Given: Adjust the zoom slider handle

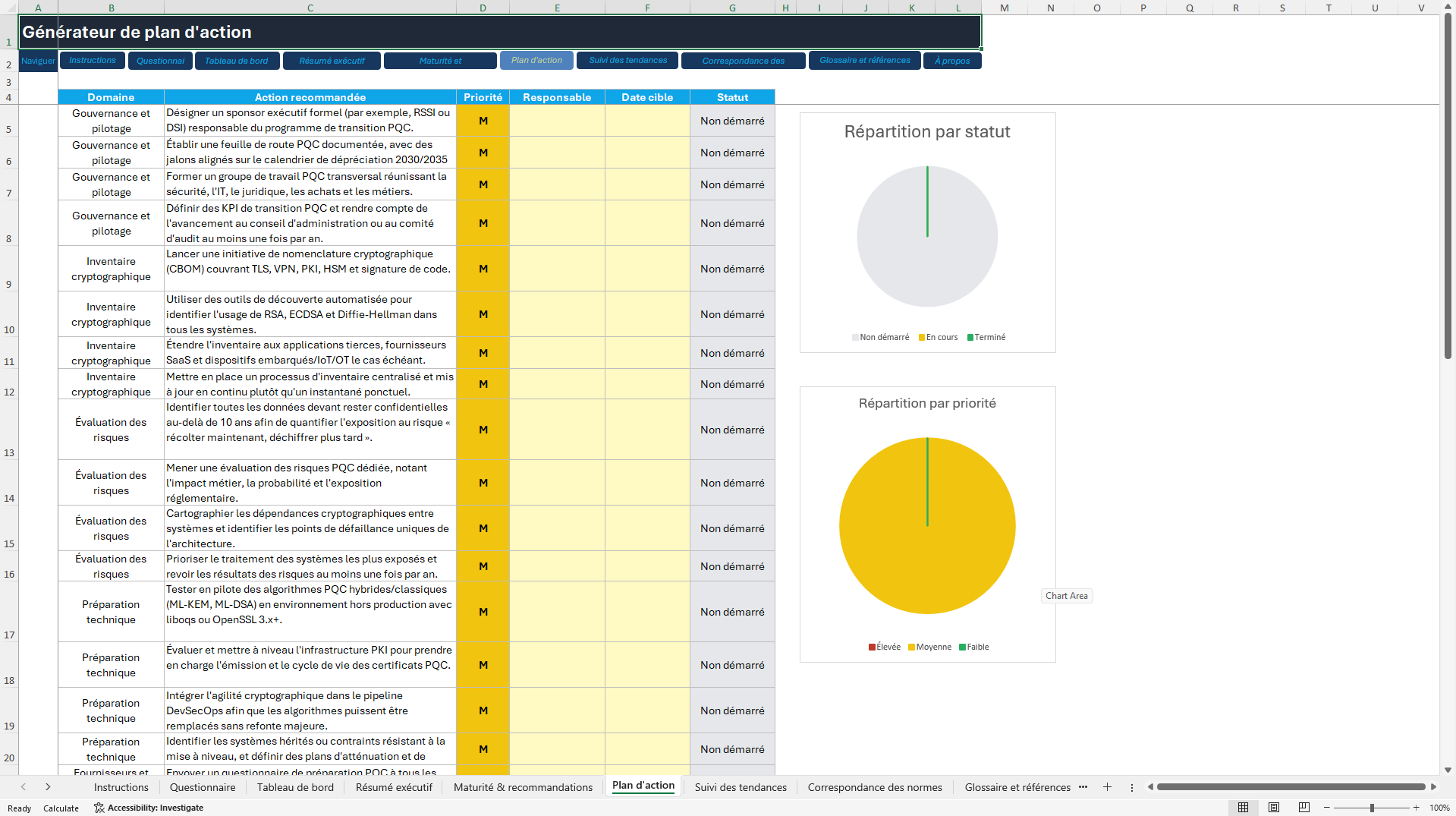Looking at the screenshot, I should (1372, 808).
